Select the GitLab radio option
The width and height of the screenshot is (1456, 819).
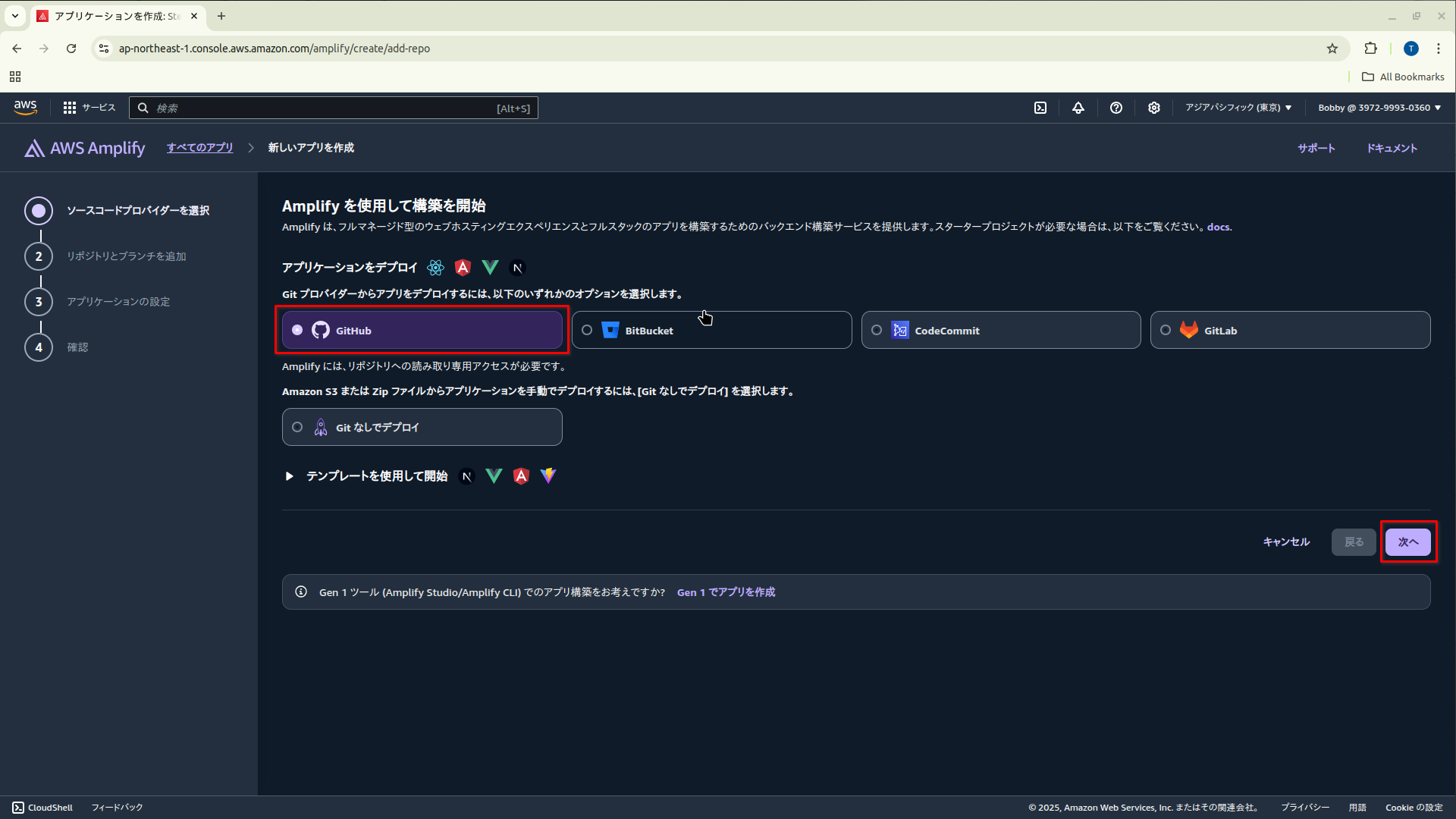click(1166, 331)
